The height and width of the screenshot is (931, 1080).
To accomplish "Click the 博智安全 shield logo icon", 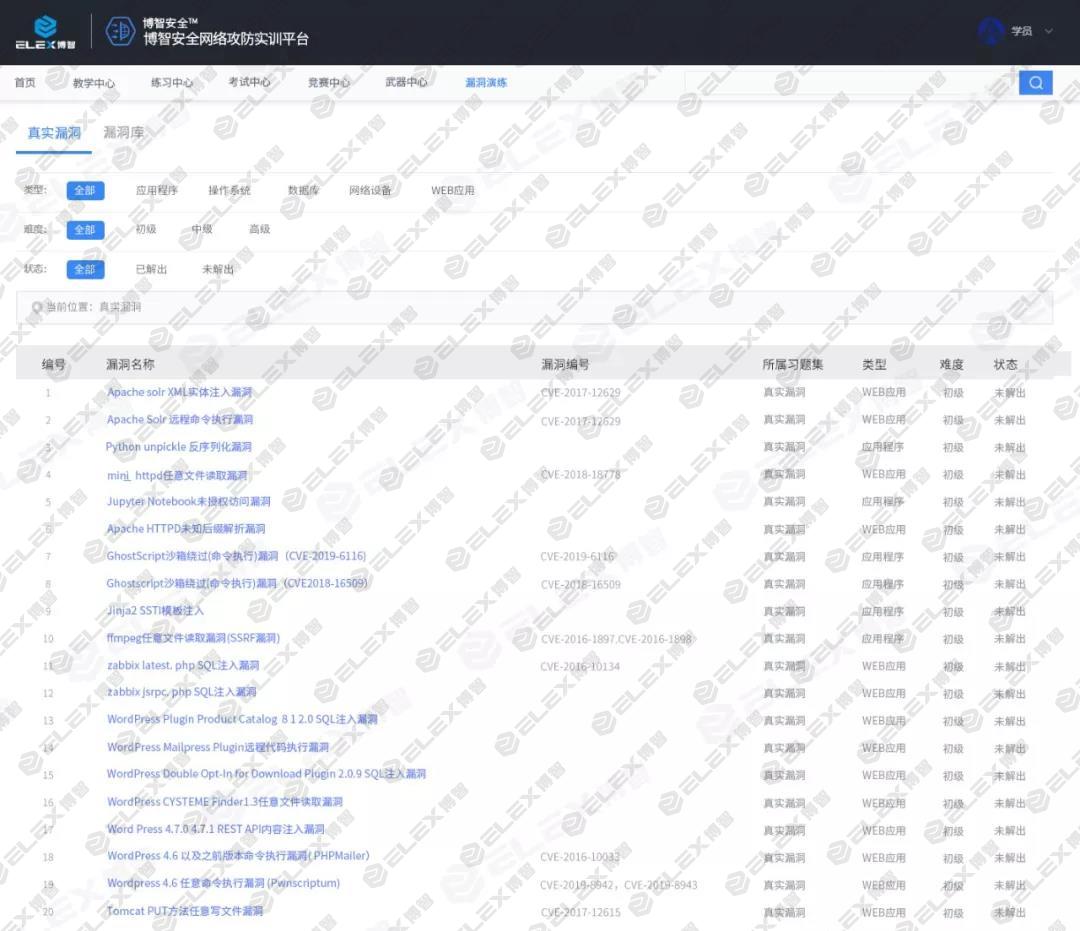I will pos(120,31).
